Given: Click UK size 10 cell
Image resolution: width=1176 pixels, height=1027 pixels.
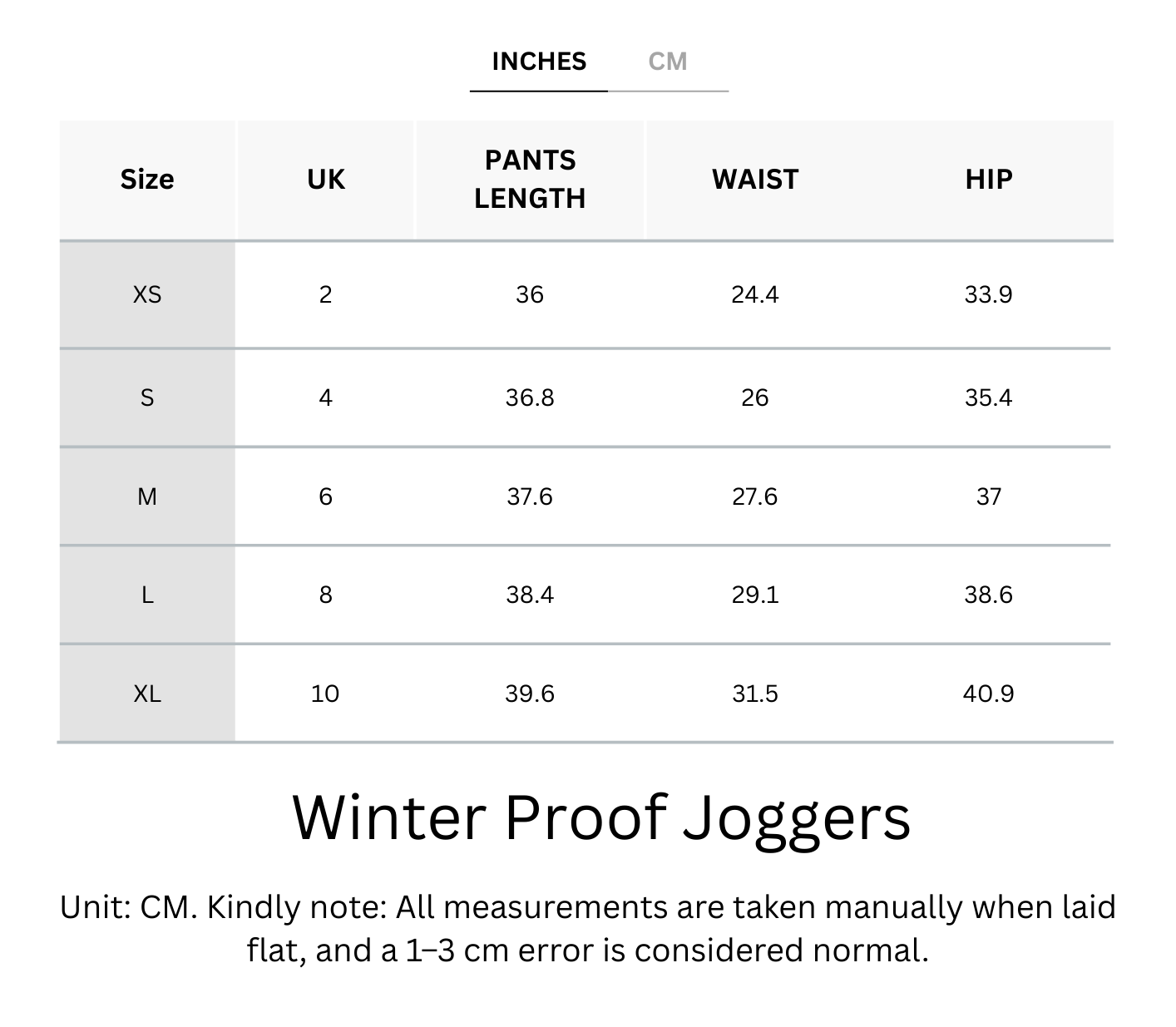Looking at the screenshot, I should [325, 694].
